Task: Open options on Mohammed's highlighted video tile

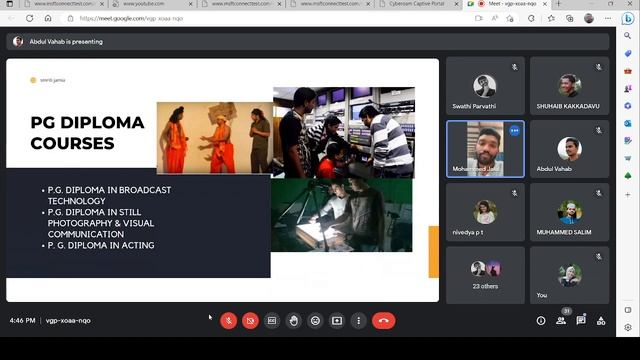Action: [x=514, y=131]
